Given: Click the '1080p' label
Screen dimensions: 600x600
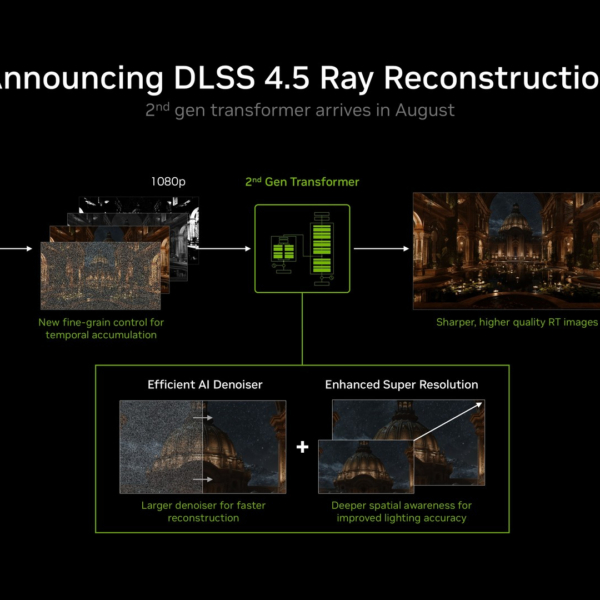Looking at the screenshot, I should tap(168, 181).
